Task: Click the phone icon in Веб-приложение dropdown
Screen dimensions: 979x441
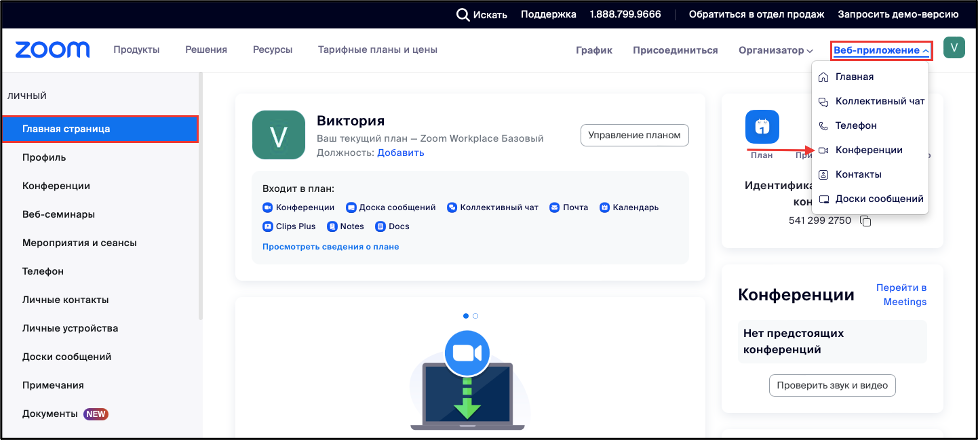Action: click(x=823, y=126)
